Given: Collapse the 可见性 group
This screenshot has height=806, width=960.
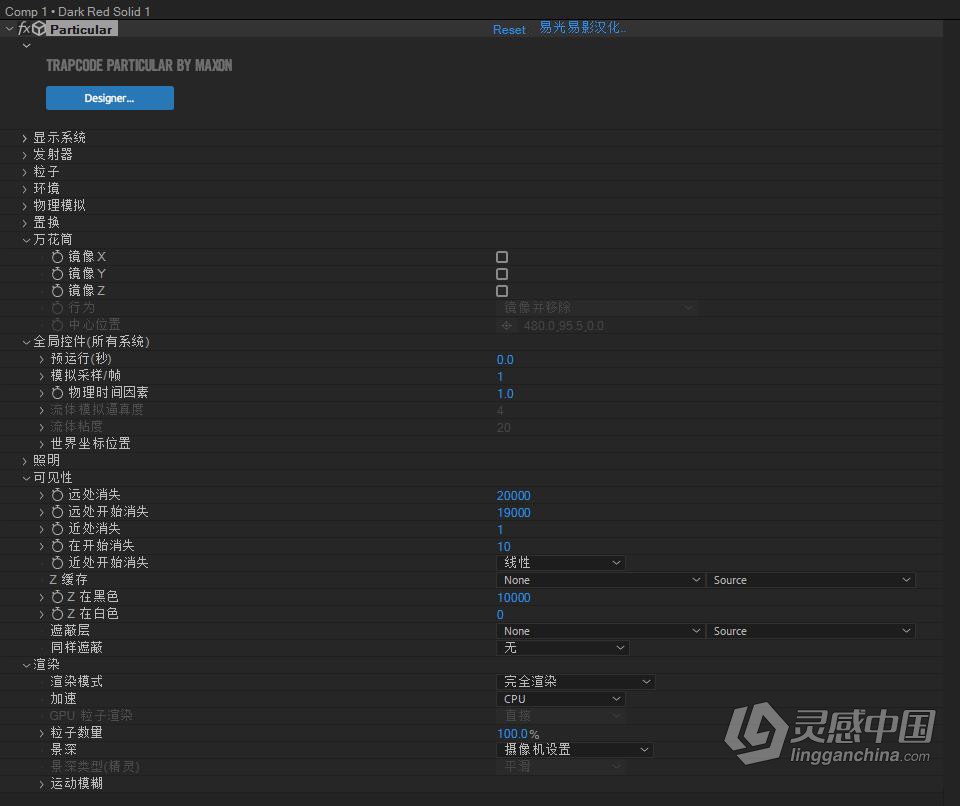Looking at the screenshot, I should [x=26, y=478].
